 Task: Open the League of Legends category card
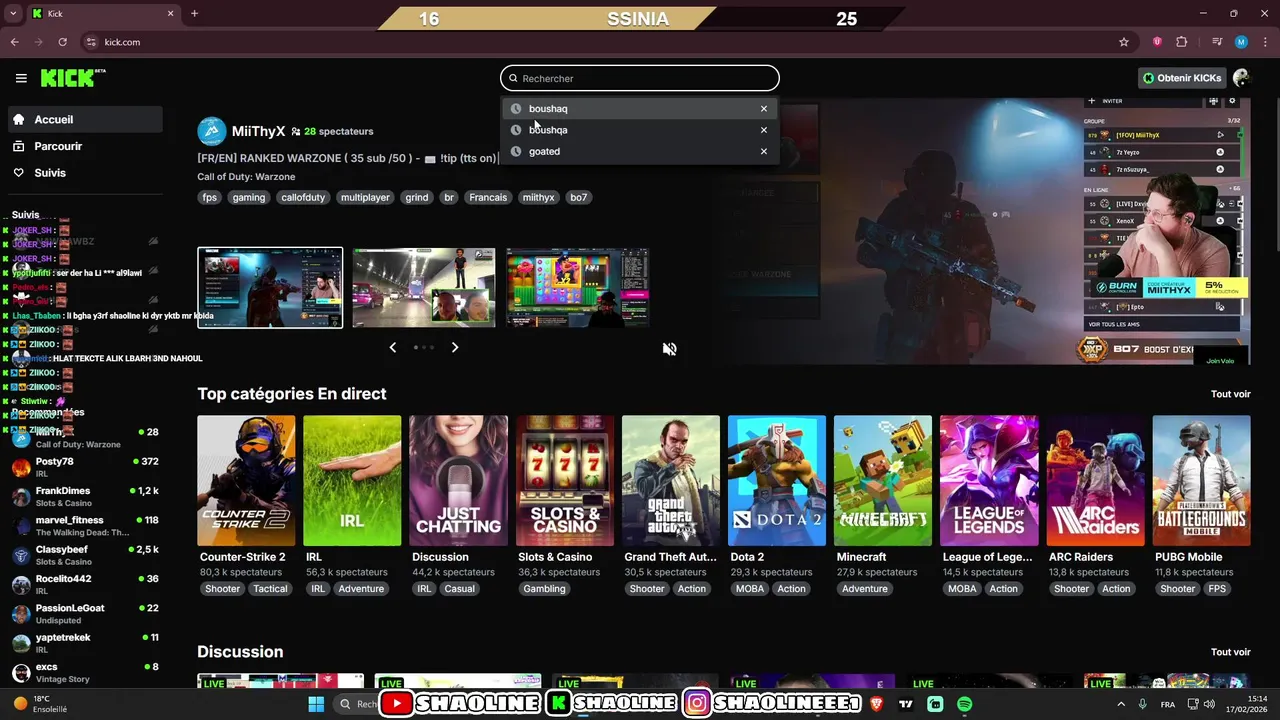tap(989, 481)
